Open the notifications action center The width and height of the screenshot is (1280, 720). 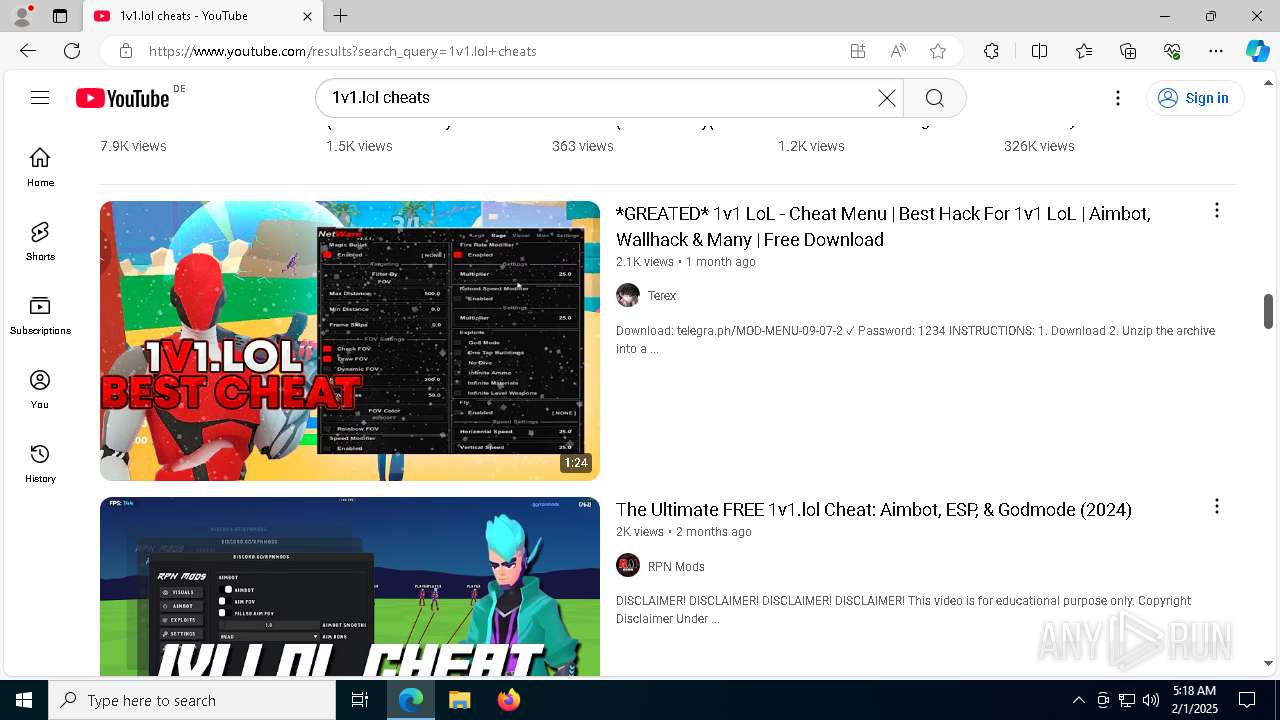pos(1247,700)
